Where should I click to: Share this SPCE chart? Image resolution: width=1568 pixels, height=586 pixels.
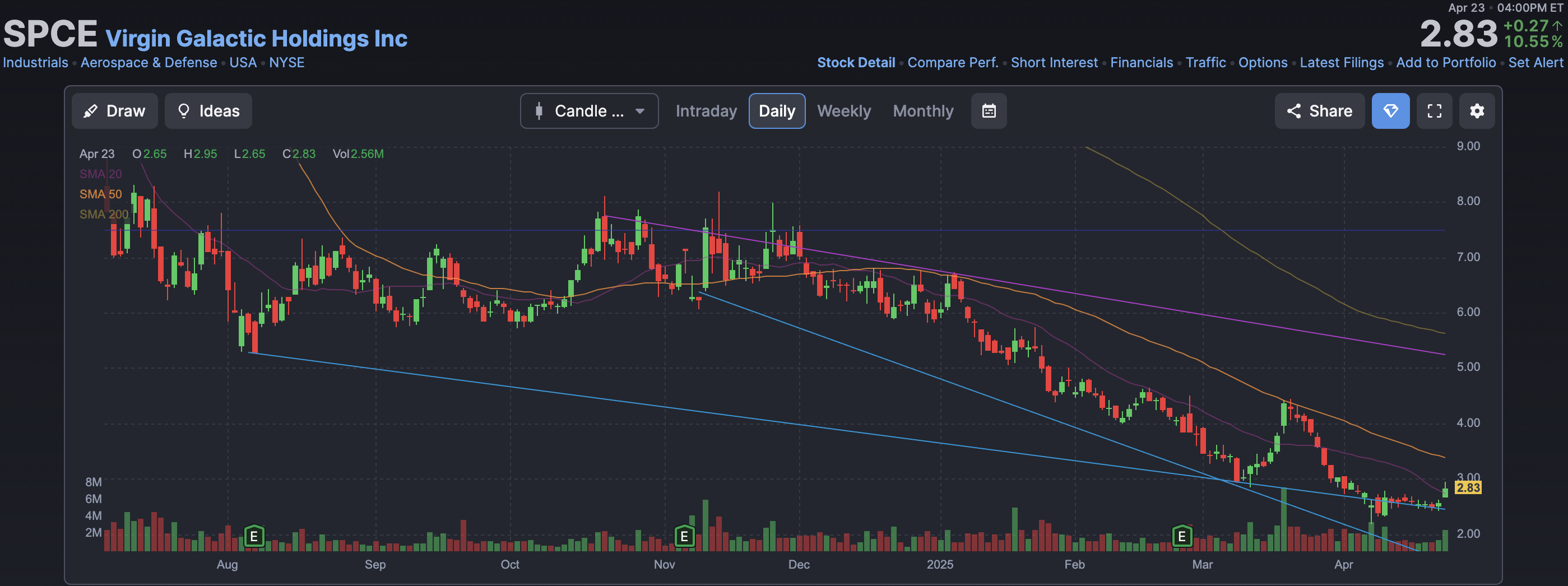click(1319, 111)
